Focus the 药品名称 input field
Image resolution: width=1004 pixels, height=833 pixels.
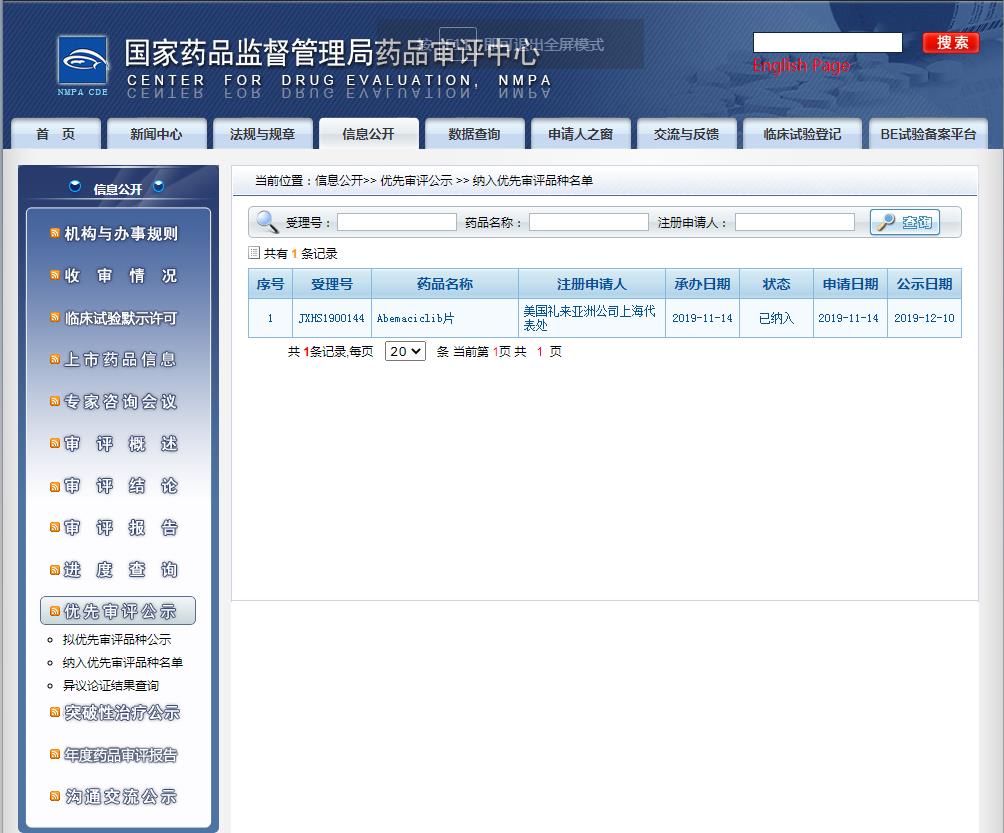coord(589,222)
